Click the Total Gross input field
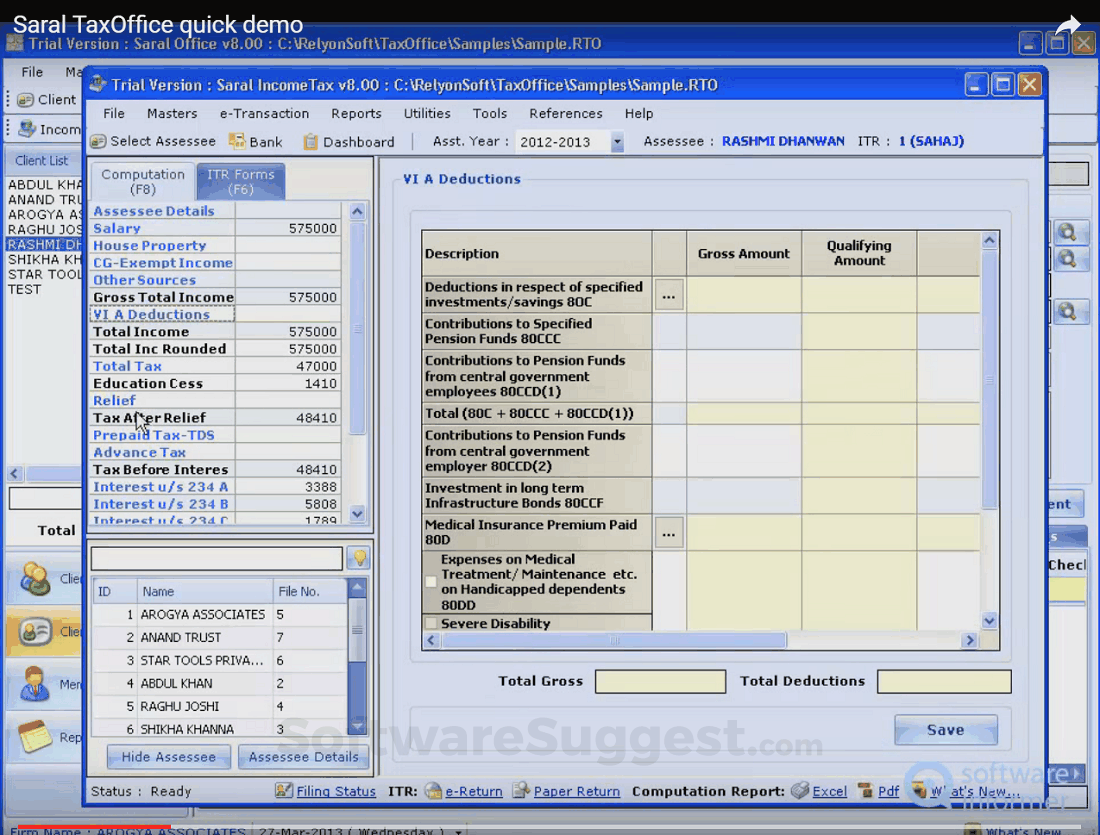This screenshot has height=835, width=1100. click(x=660, y=682)
